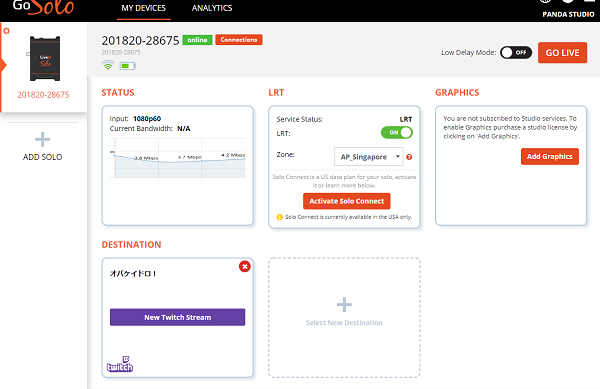Click the plus icon above ADD SOLO
Screen dimensions: 600x389
pyautogui.click(x=42, y=140)
